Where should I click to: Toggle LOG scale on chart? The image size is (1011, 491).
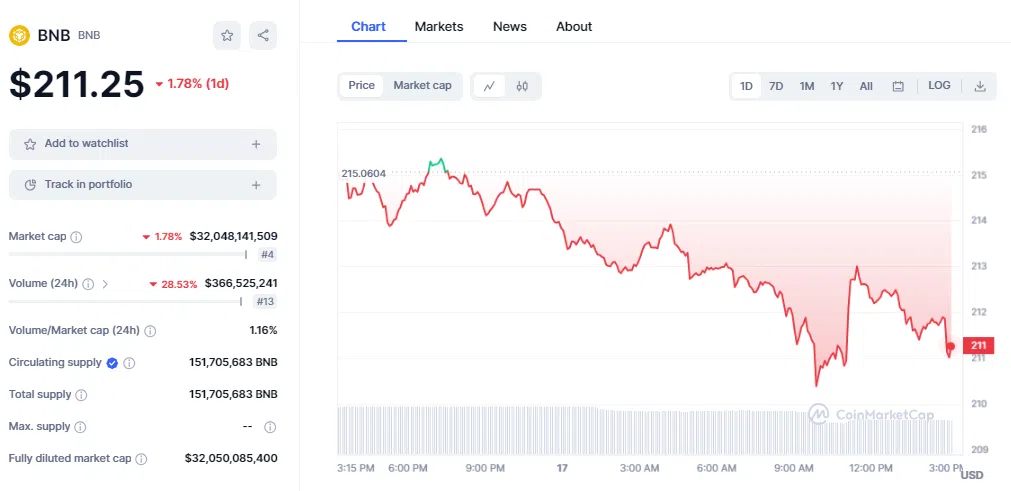pos(939,86)
